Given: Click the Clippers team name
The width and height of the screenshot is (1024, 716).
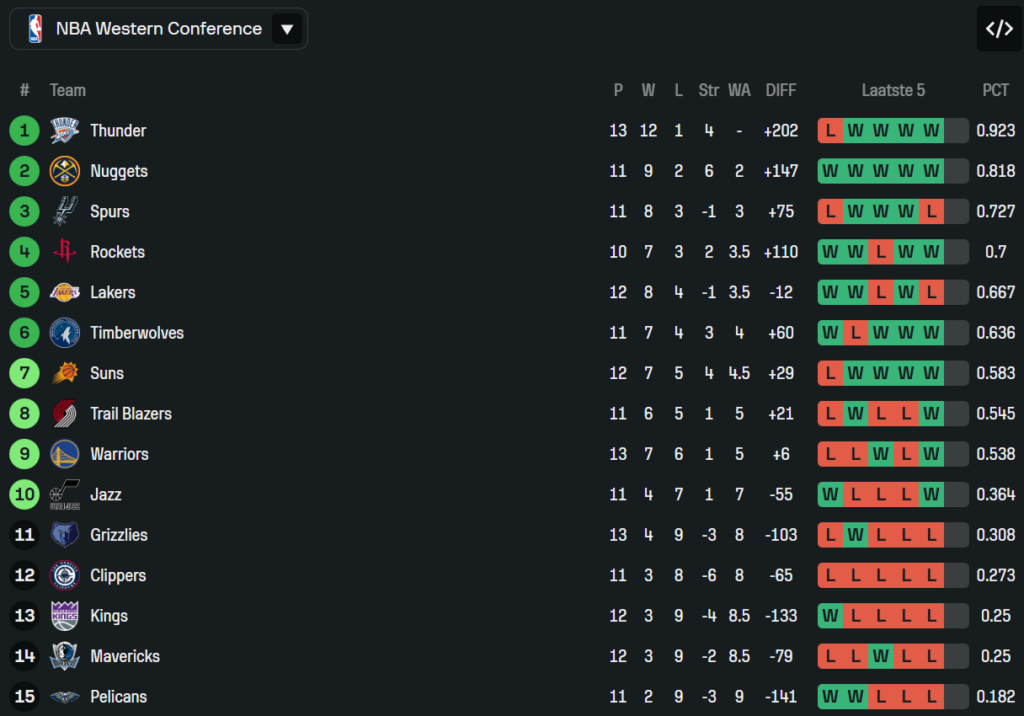Looking at the screenshot, I should (118, 576).
